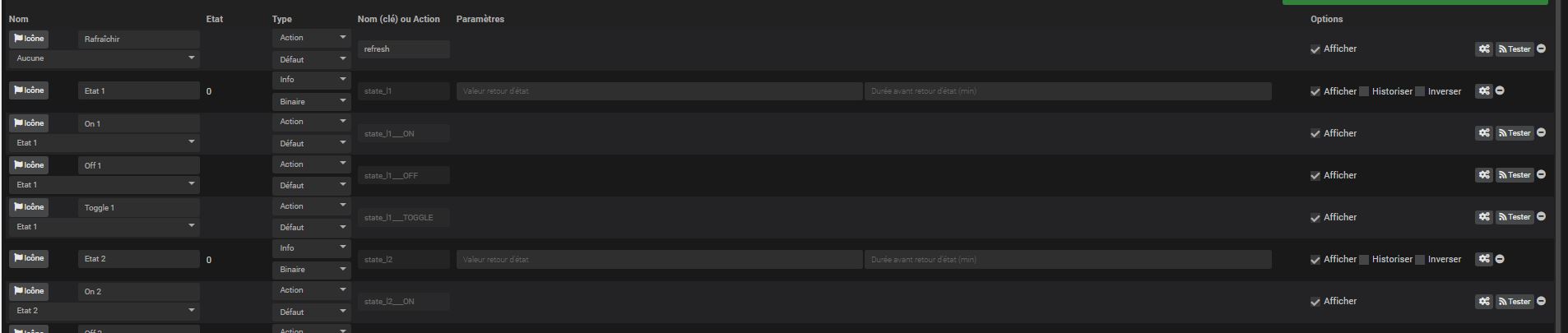The width and height of the screenshot is (1568, 333).
Task: Open settings gears for Rafraîchir command
Action: pyautogui.click(x=1483, y=49)
